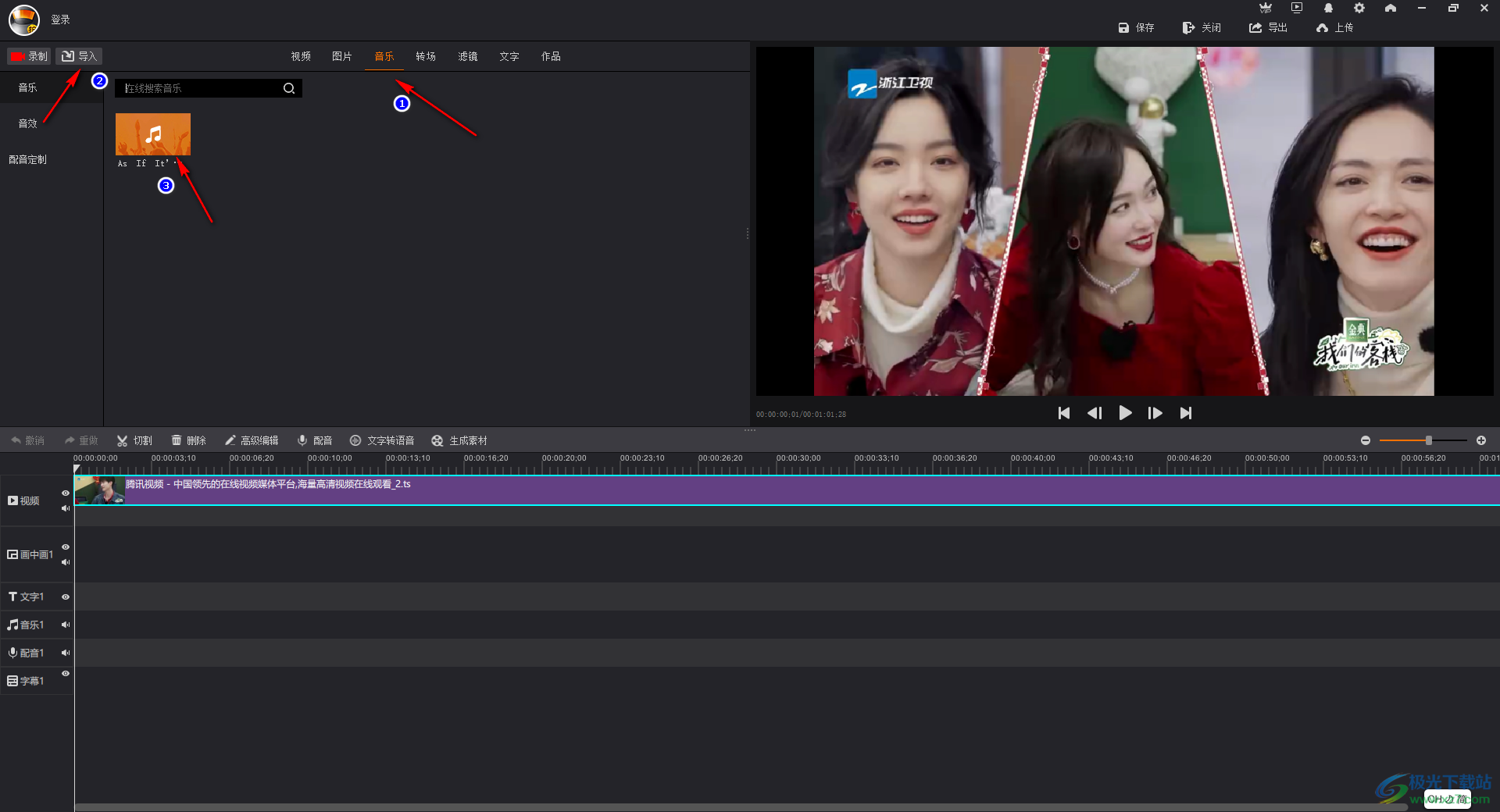Select the 切割 cut scissors tool
Image resolution: width=1500 pixels, height=812 pixels.
pos(134,440)
